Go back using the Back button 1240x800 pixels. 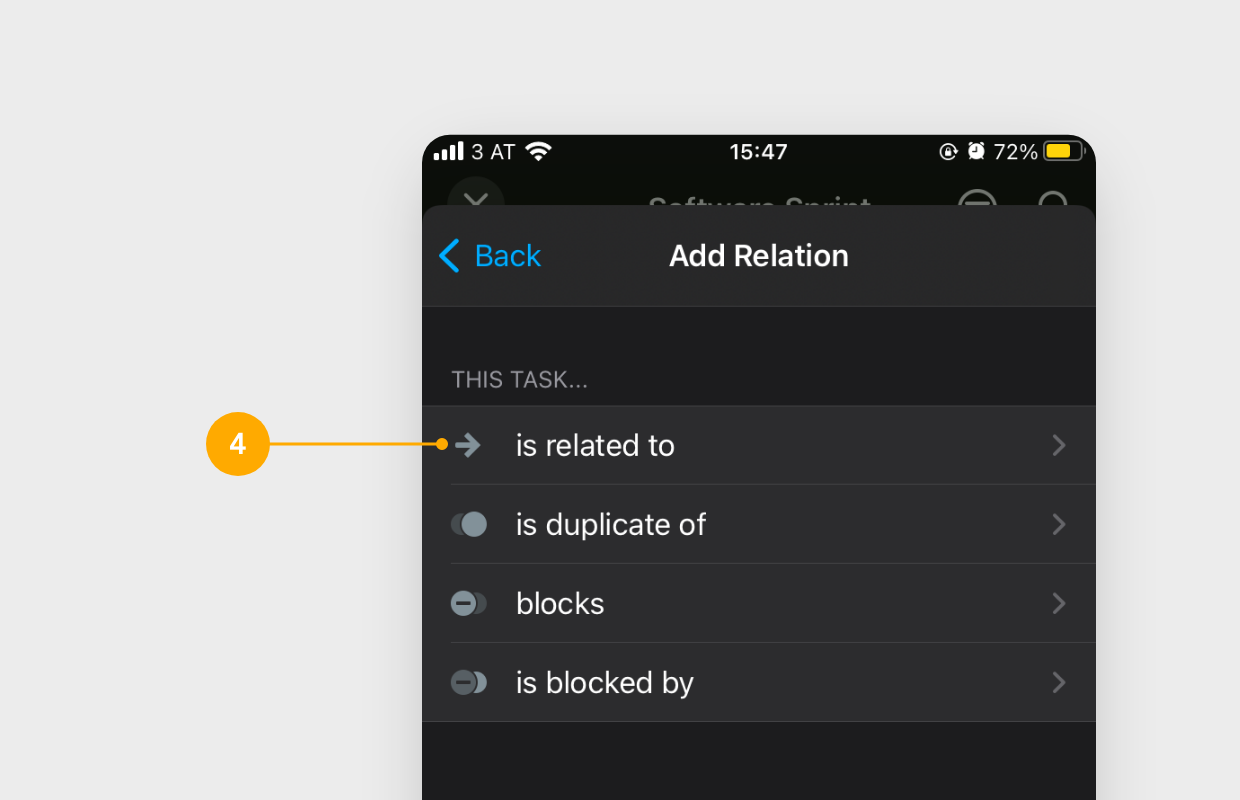(x=489, y=256)
